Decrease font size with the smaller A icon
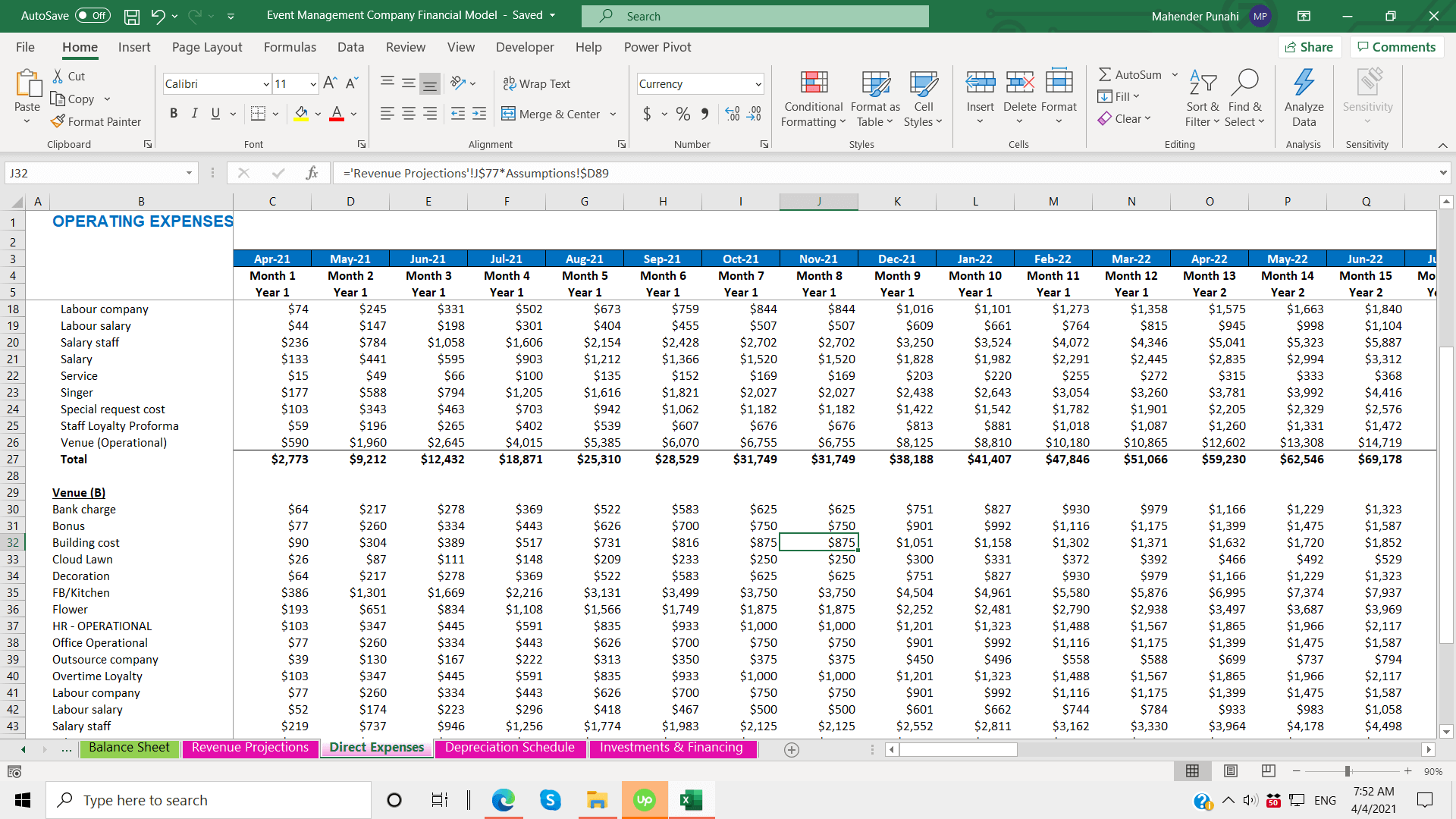Viewport: 1456px width, 819px height. (352, 83)
